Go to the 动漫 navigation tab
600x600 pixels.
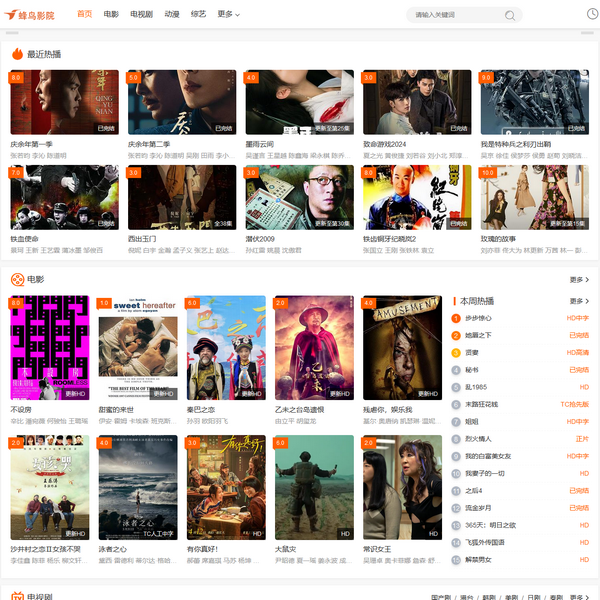coord(172,14)
